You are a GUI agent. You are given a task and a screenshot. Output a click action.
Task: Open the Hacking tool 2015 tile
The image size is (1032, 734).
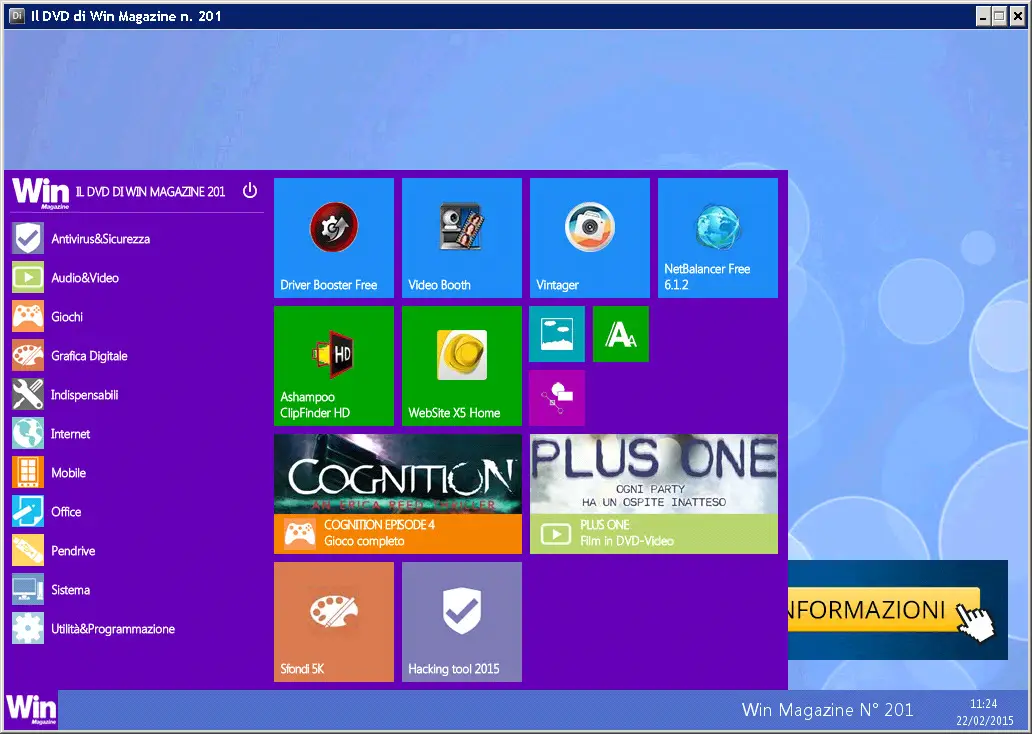(461, 621)
